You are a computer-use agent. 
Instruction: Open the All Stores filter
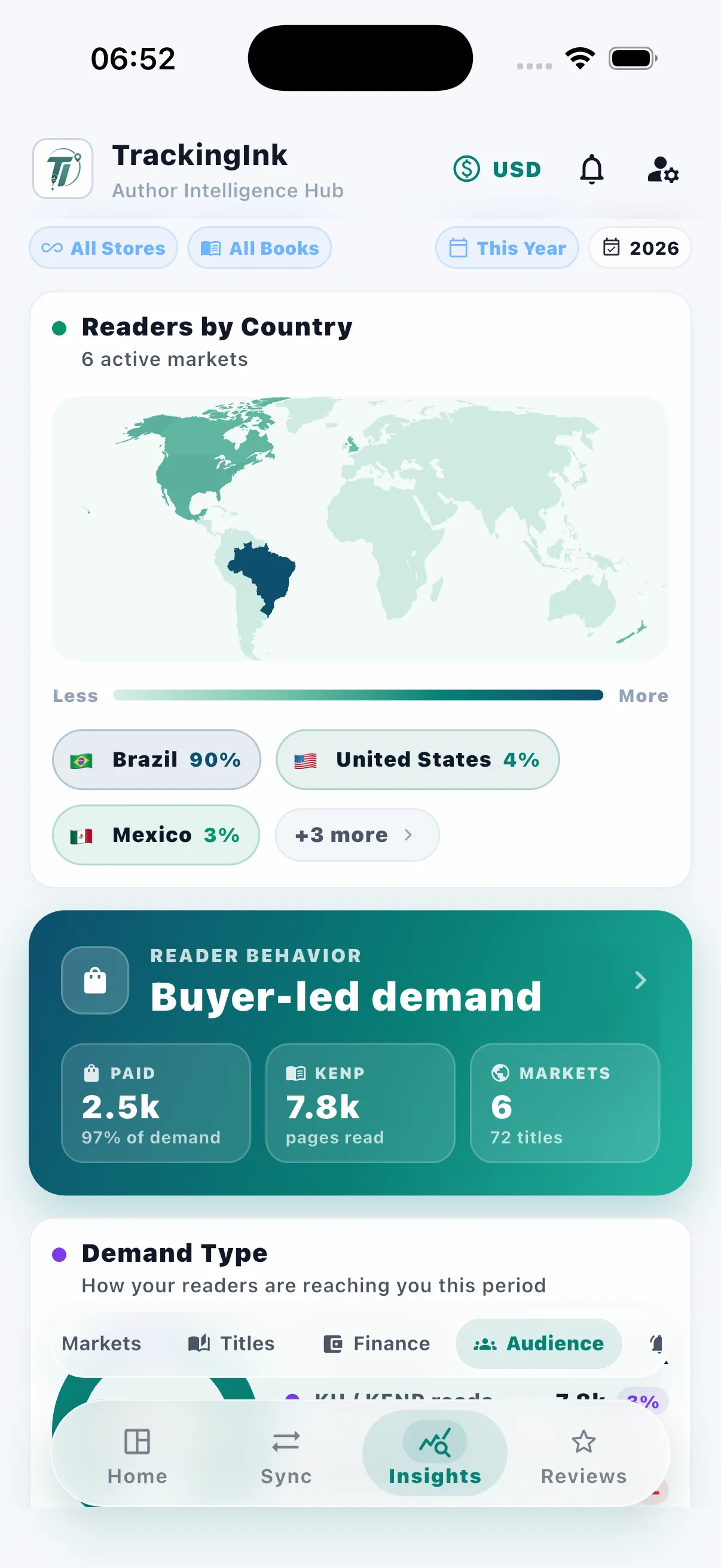(103, 248)
